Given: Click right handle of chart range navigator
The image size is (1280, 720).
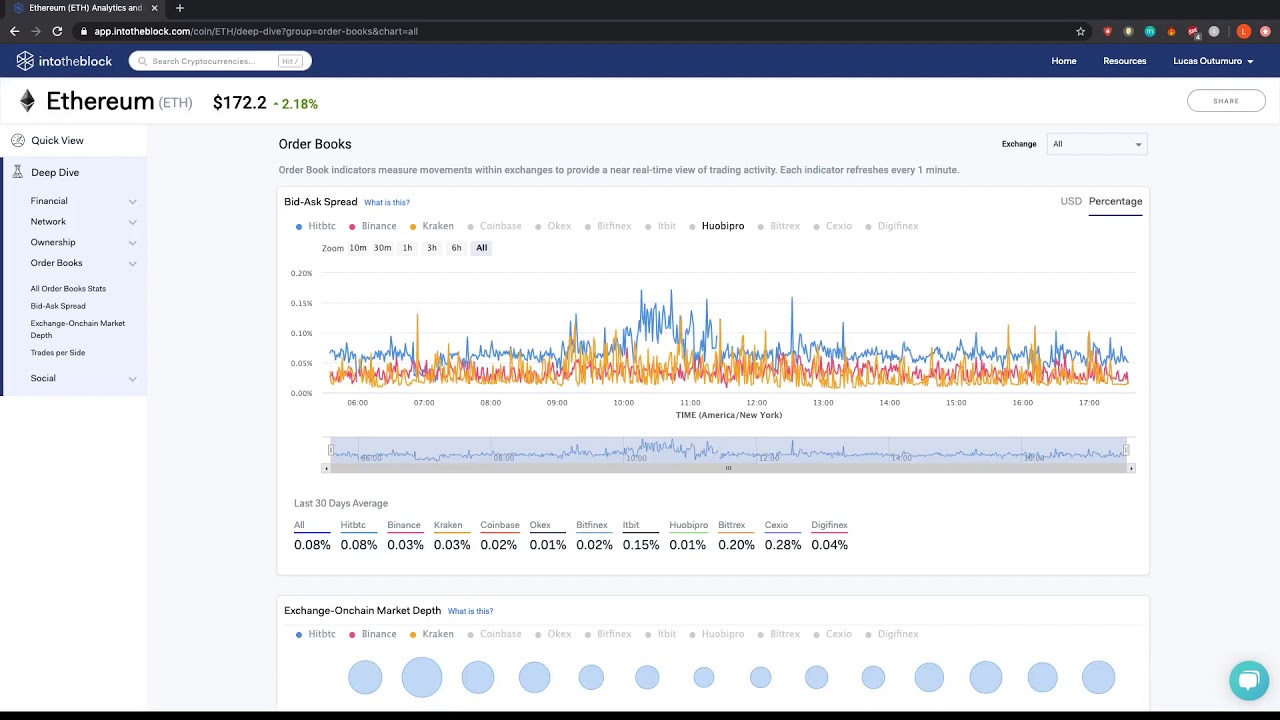Looking at the screenshot, I should click(x=1126, y=450).
